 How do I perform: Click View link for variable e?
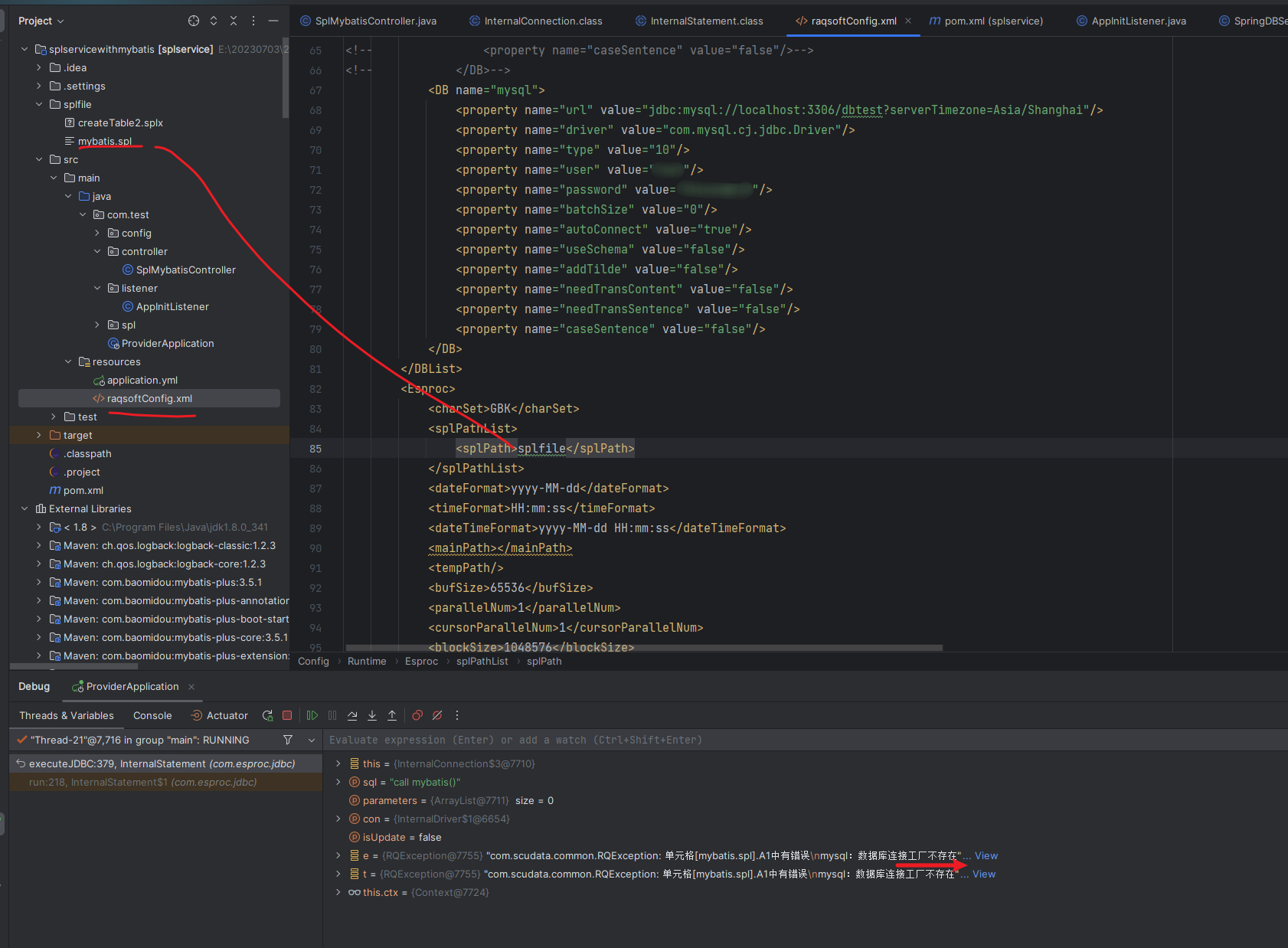tap(986, 855)
